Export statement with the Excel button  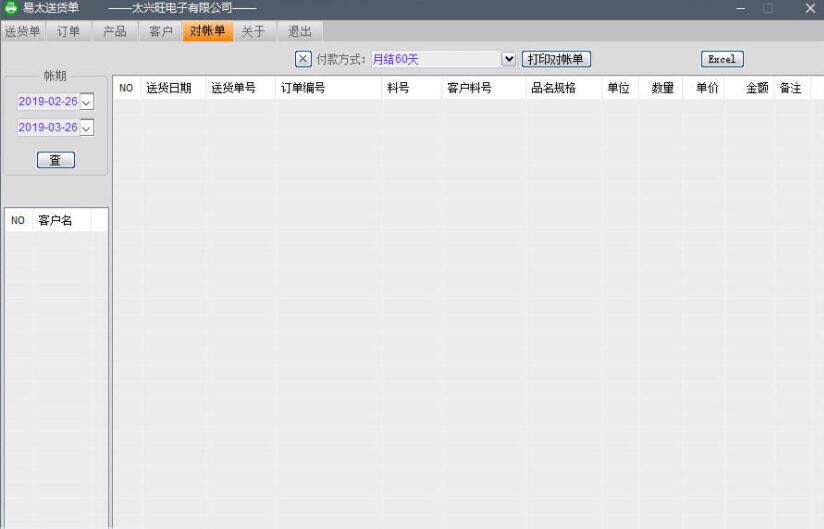[x=722, y=59]
